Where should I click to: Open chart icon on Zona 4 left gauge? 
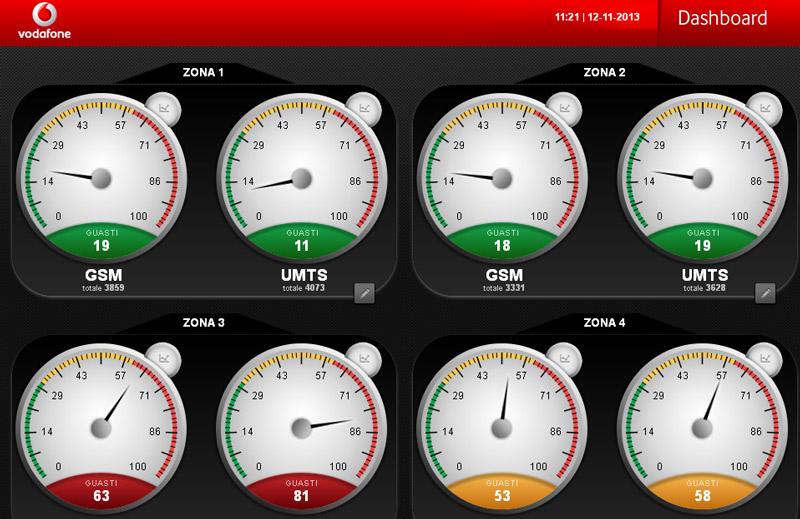[x=564, y=359]
